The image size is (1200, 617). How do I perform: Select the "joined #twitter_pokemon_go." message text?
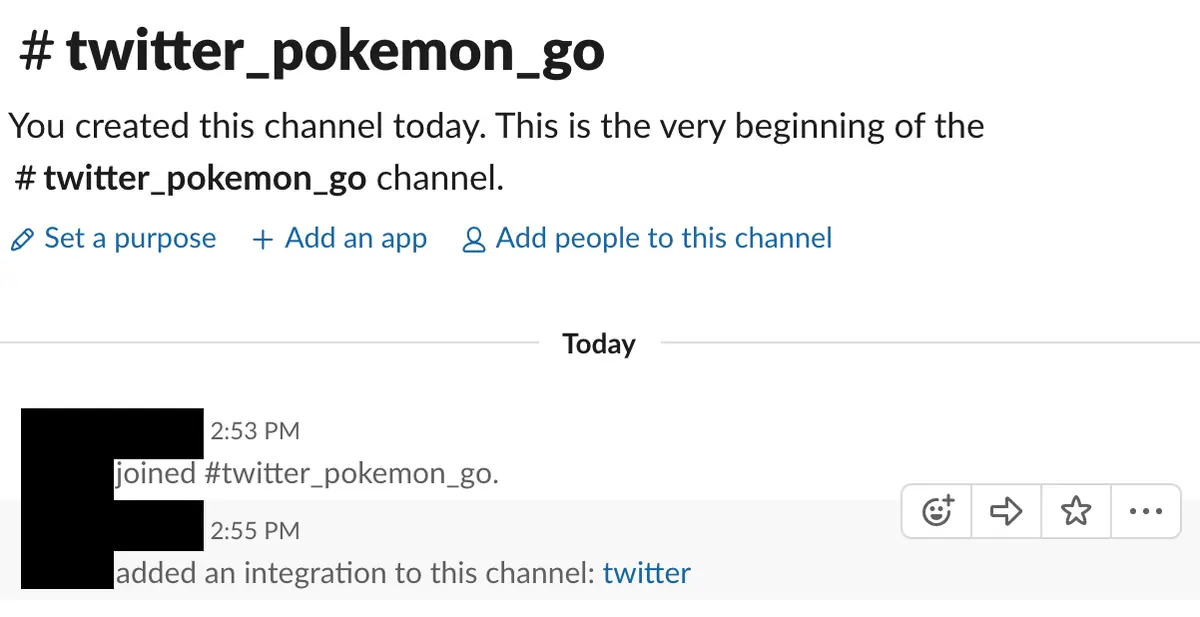306,473
